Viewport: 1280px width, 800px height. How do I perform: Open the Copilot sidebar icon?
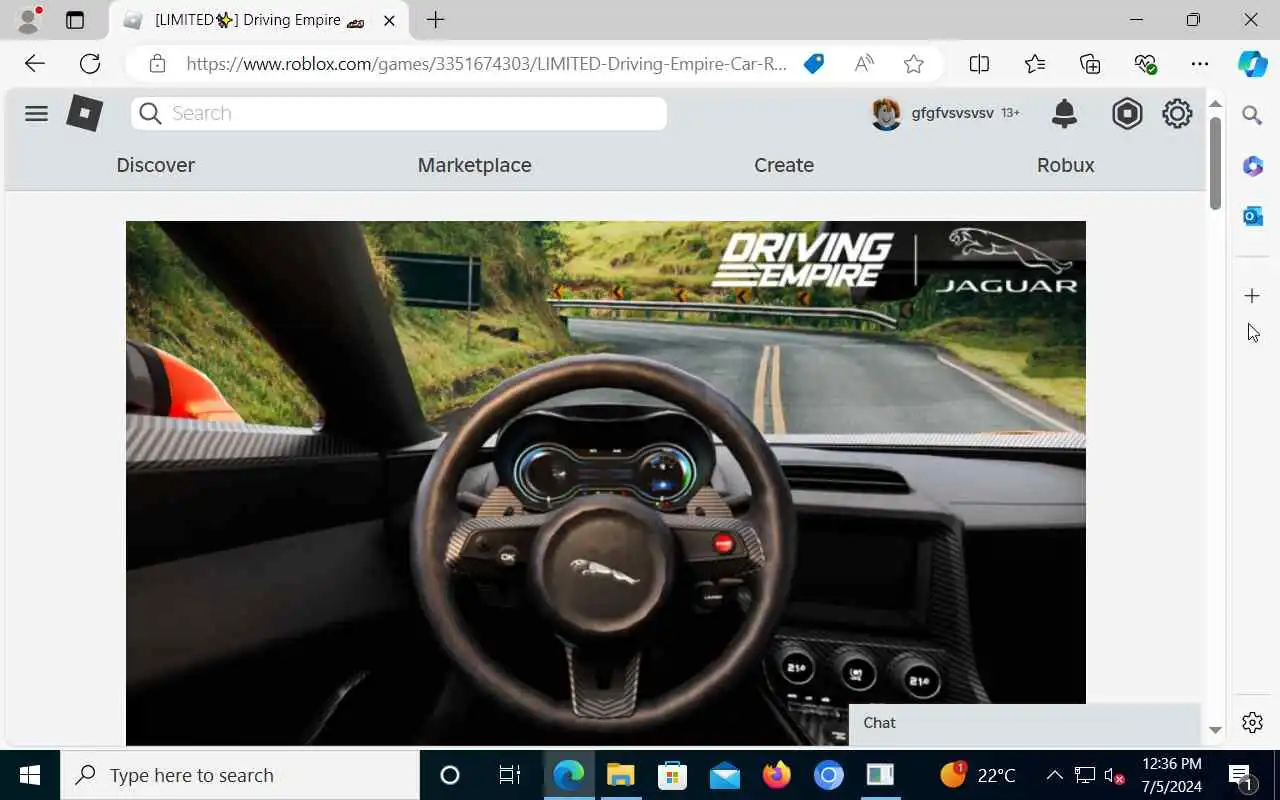pyautogui.click(x=1252, y=64)
